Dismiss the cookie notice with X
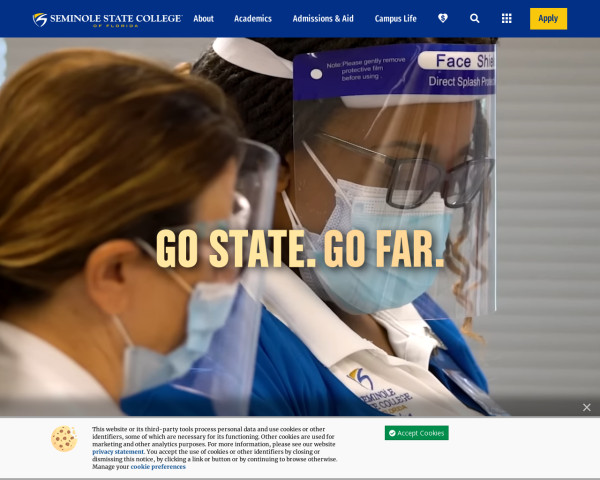The image size is (600, 480). [x=587, y=407]
